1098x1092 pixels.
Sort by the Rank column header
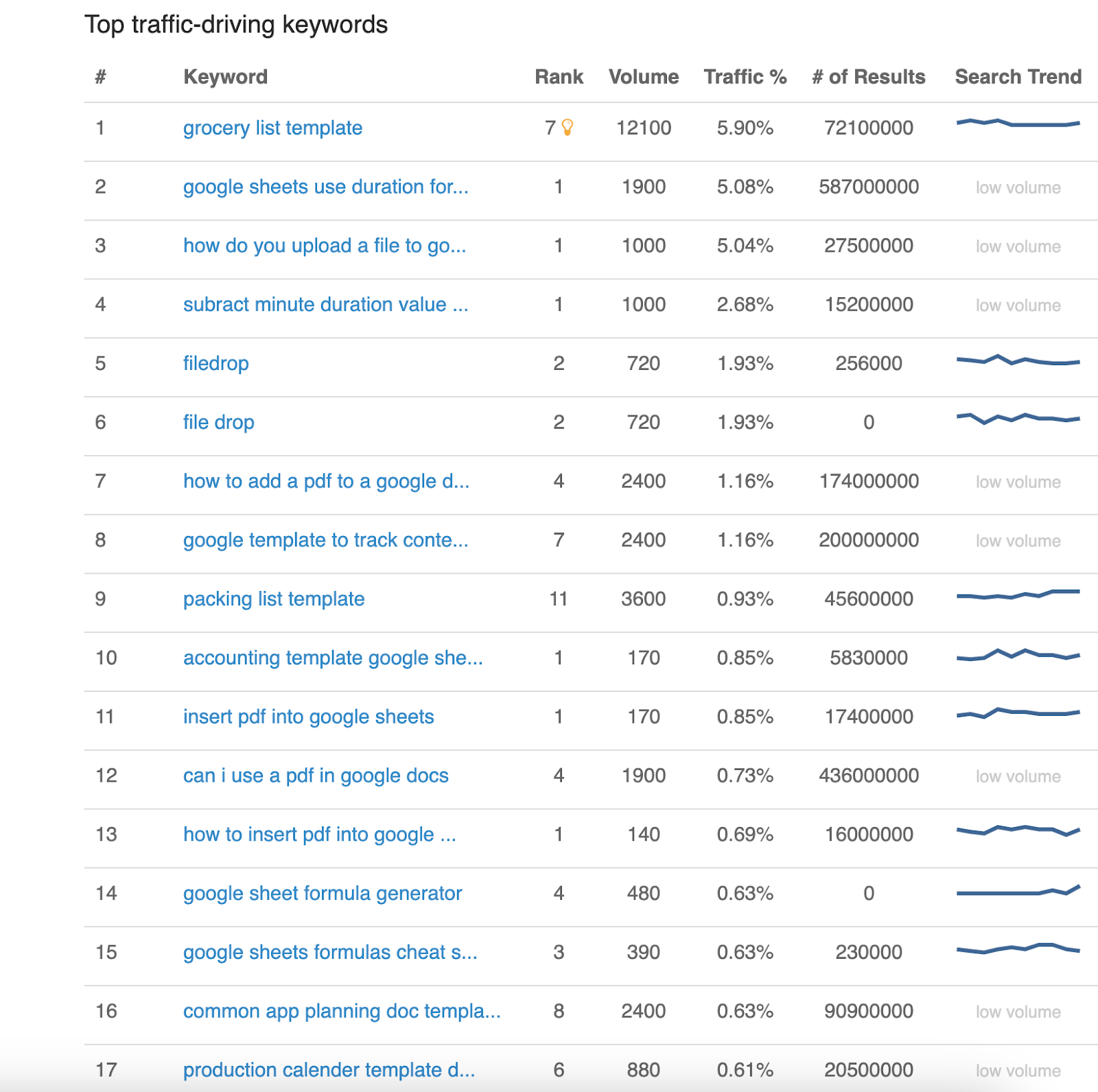(559, 77)
